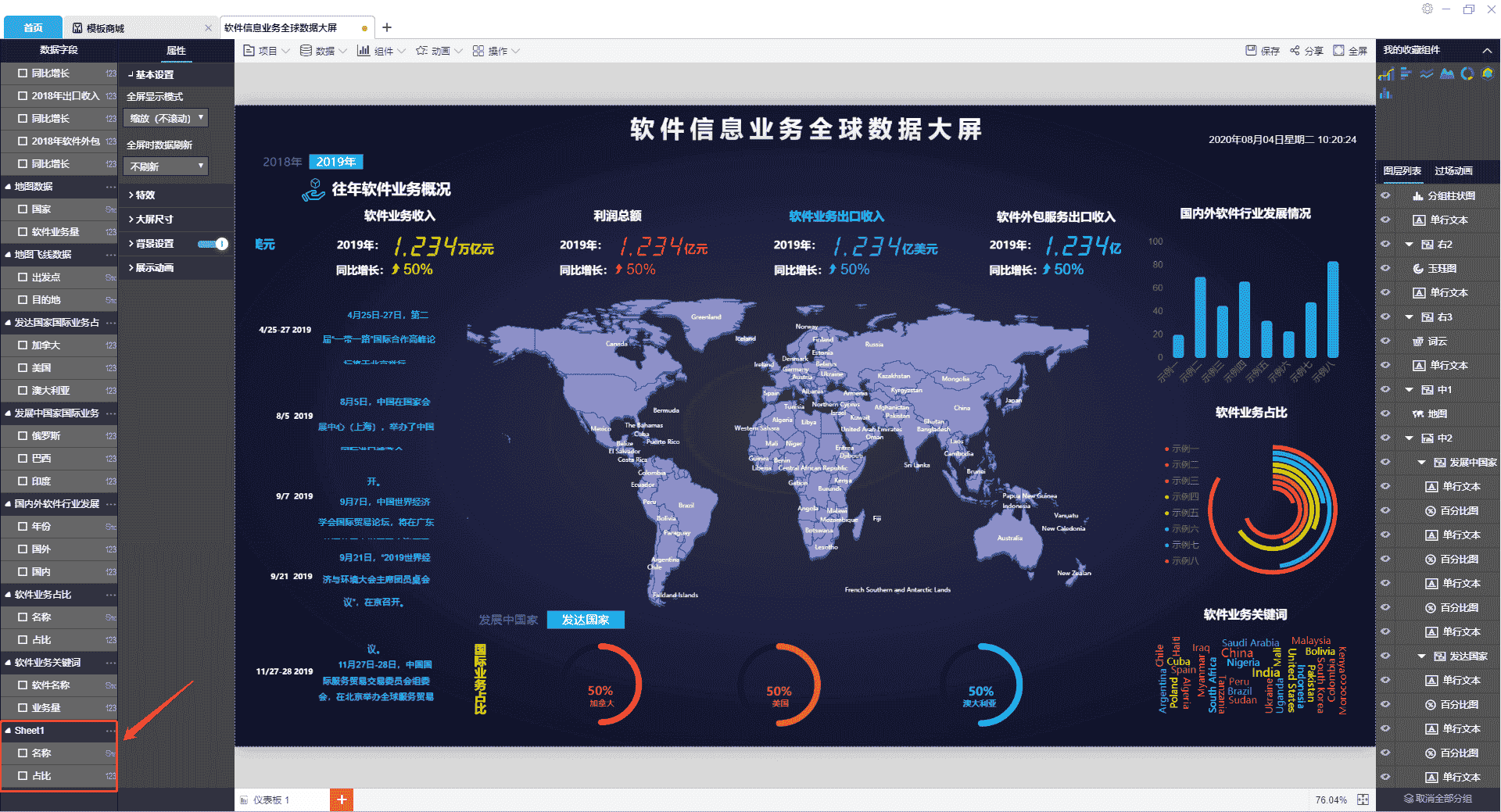Screen dimensions: 1501x812
Task: Click the 分组柱状图 layer chart icon
Action: point(1417,196)
